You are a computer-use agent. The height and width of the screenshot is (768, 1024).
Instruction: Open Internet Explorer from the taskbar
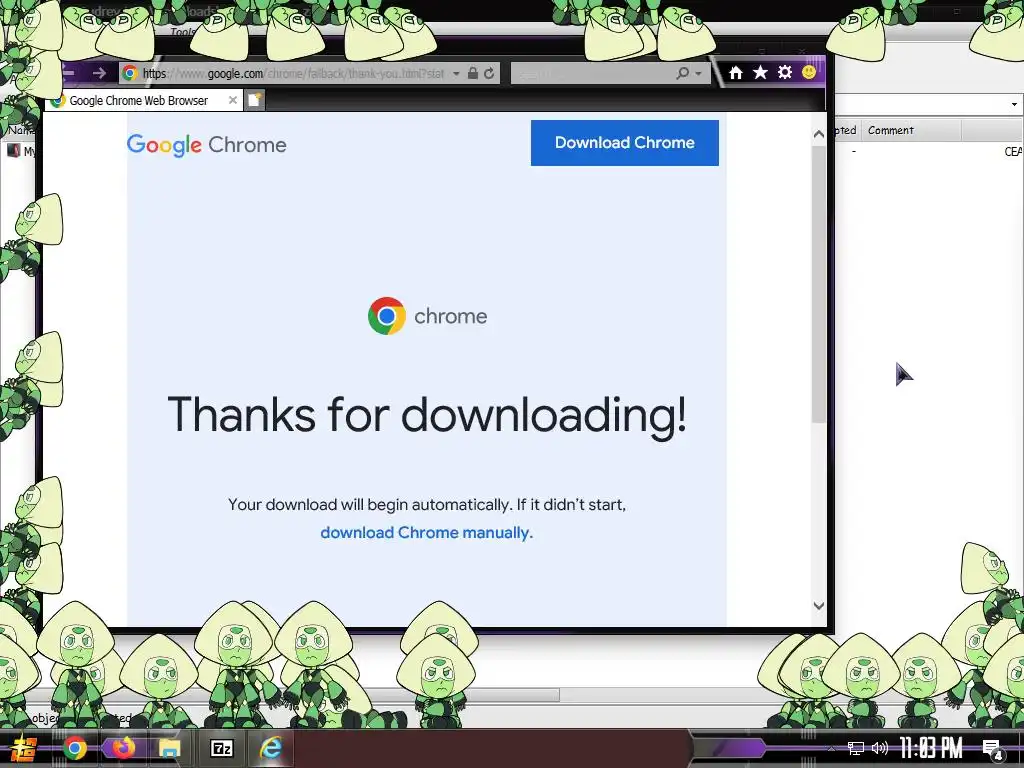pos(270,748)
